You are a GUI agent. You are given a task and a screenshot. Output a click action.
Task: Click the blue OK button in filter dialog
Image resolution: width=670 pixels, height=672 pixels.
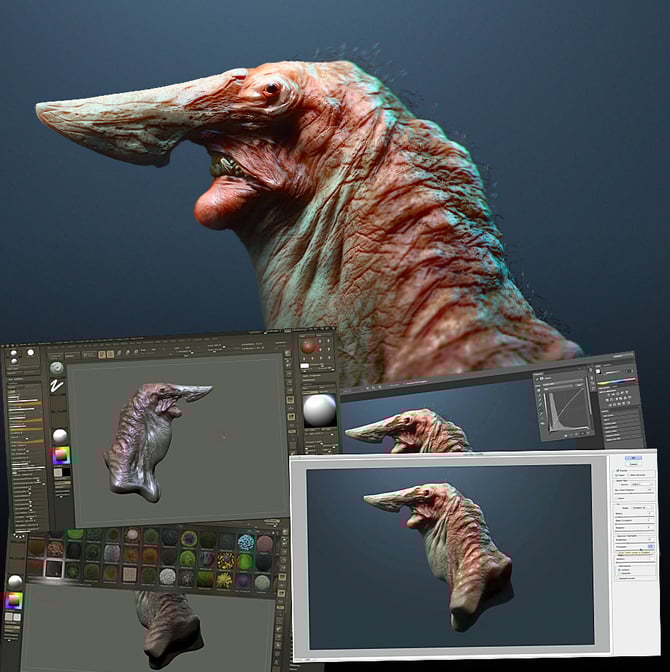633,458
